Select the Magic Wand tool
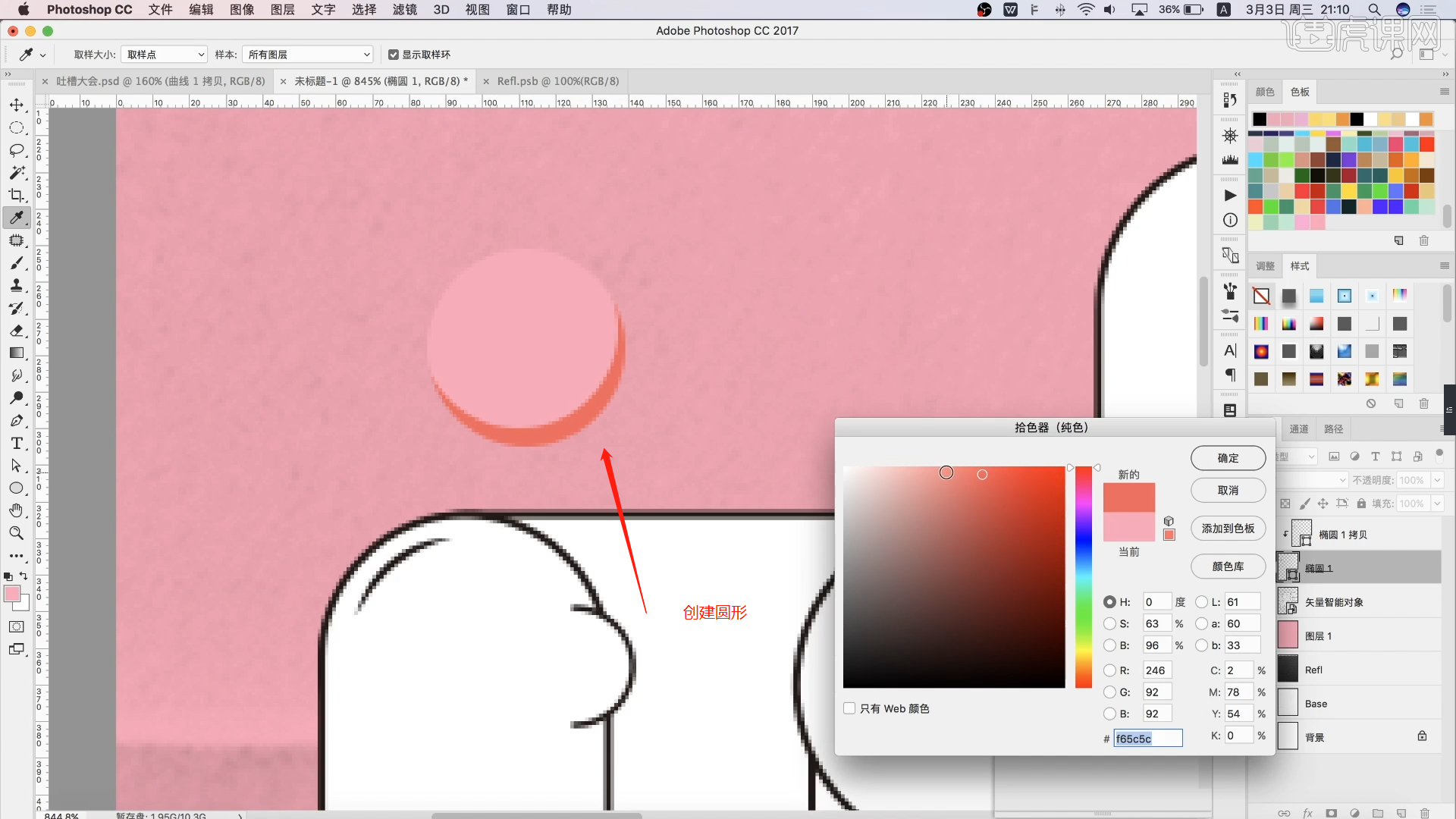Image resolution: width=1456 pixels, height=819 pixels. 17,173
